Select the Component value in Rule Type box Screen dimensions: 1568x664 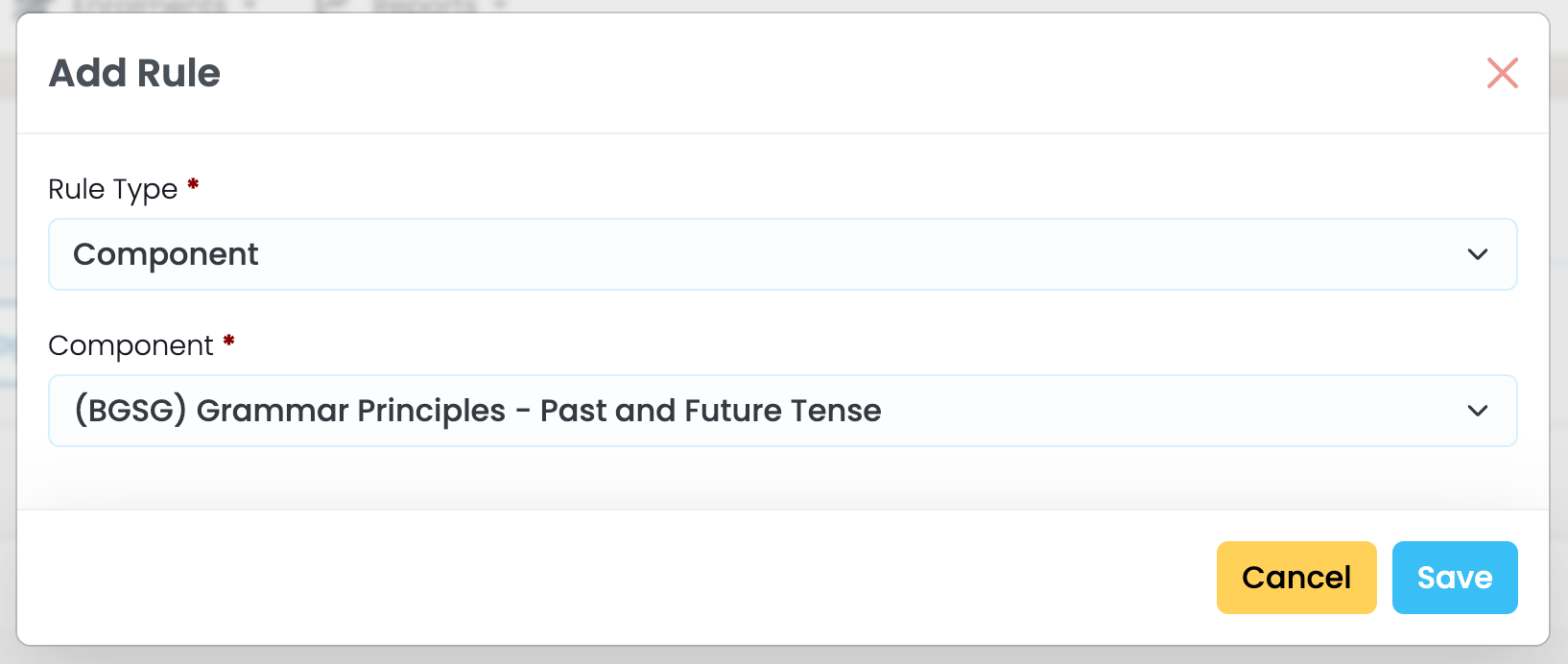click(165, 254)
